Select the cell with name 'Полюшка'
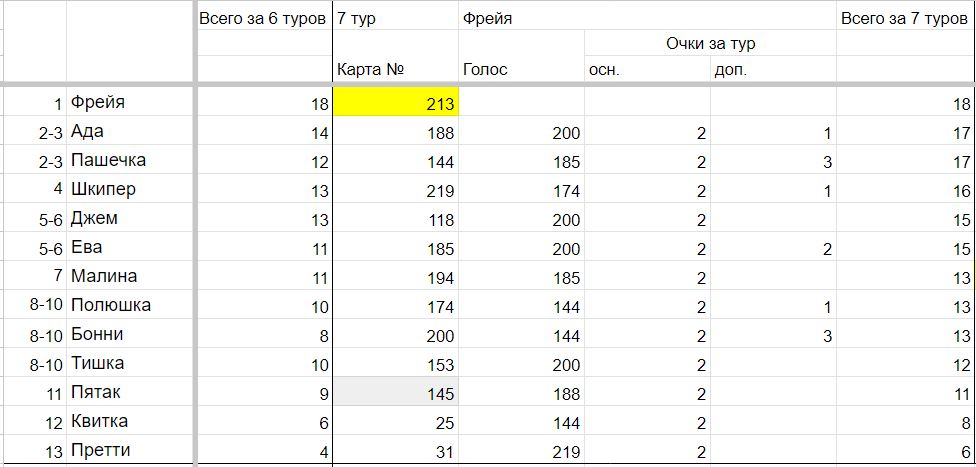Viewport: 976px width, 467px height. click(130, 306)
